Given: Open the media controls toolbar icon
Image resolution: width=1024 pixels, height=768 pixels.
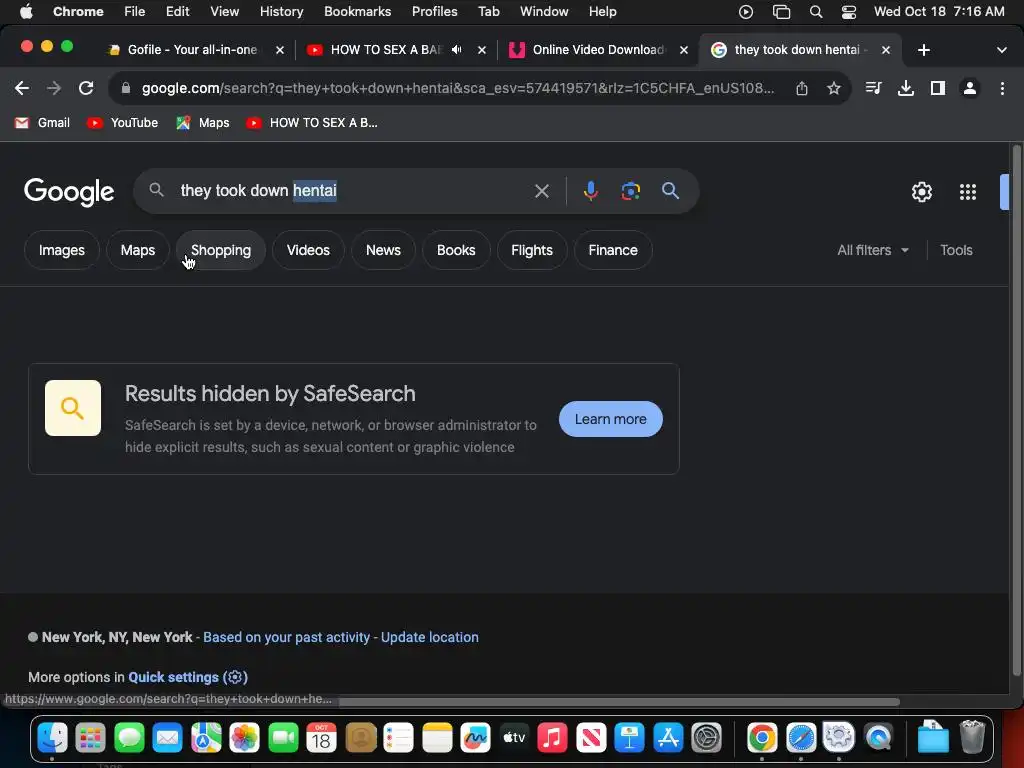Looking at the screenshot, I should (x=873, y=88).
